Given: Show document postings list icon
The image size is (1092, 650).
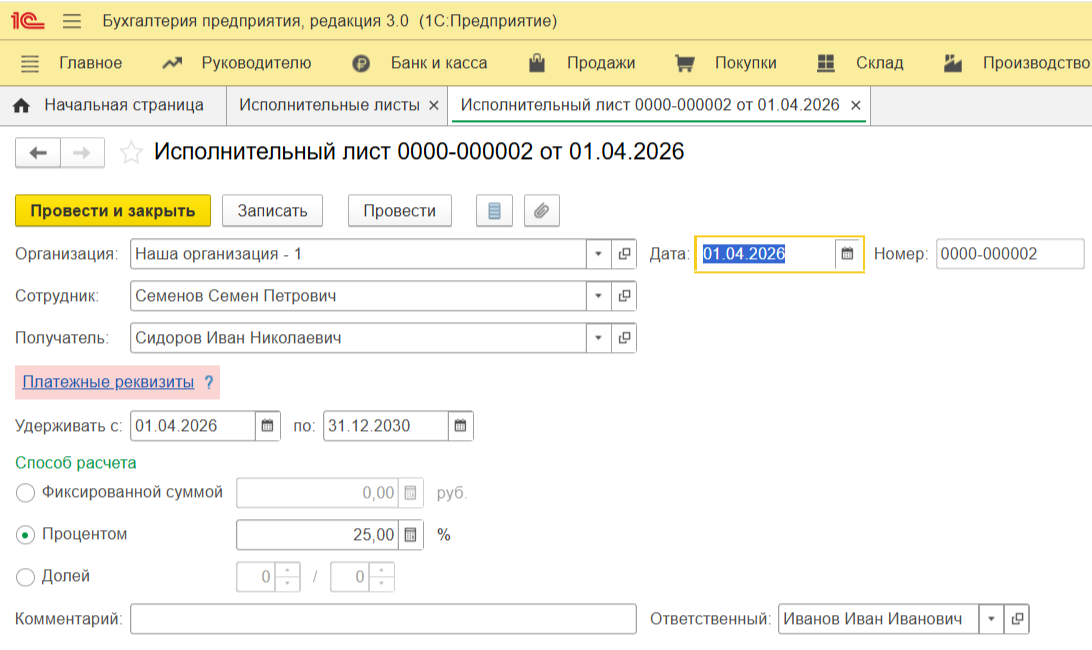Looking at the screenshot, I should click(x=494, y=210).
